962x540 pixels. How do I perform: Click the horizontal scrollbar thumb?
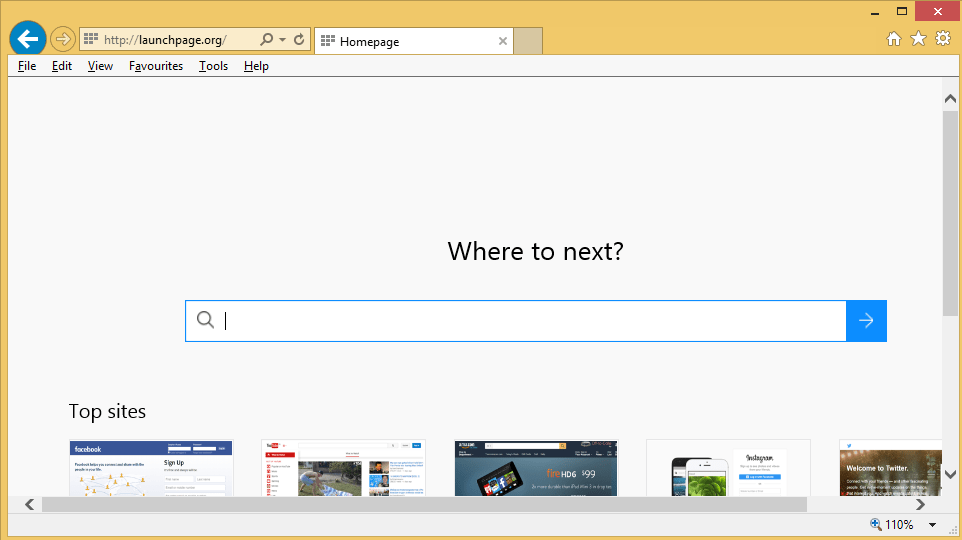[424, 504]
